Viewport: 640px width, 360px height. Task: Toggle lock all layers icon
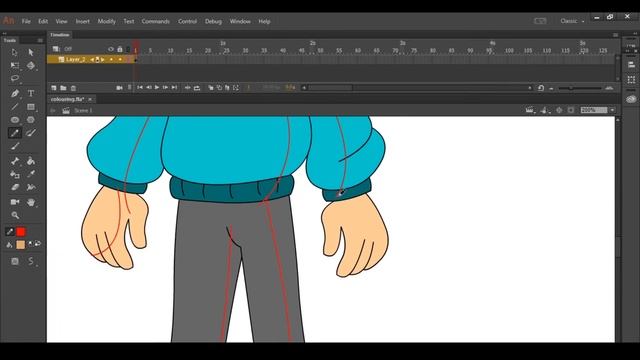(x=120, y=49)
